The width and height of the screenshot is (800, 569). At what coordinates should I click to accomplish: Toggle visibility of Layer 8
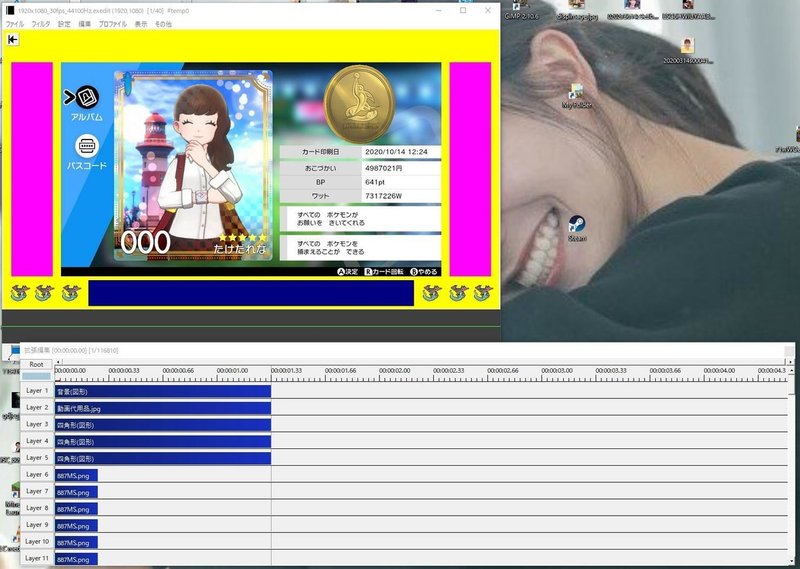37,508
